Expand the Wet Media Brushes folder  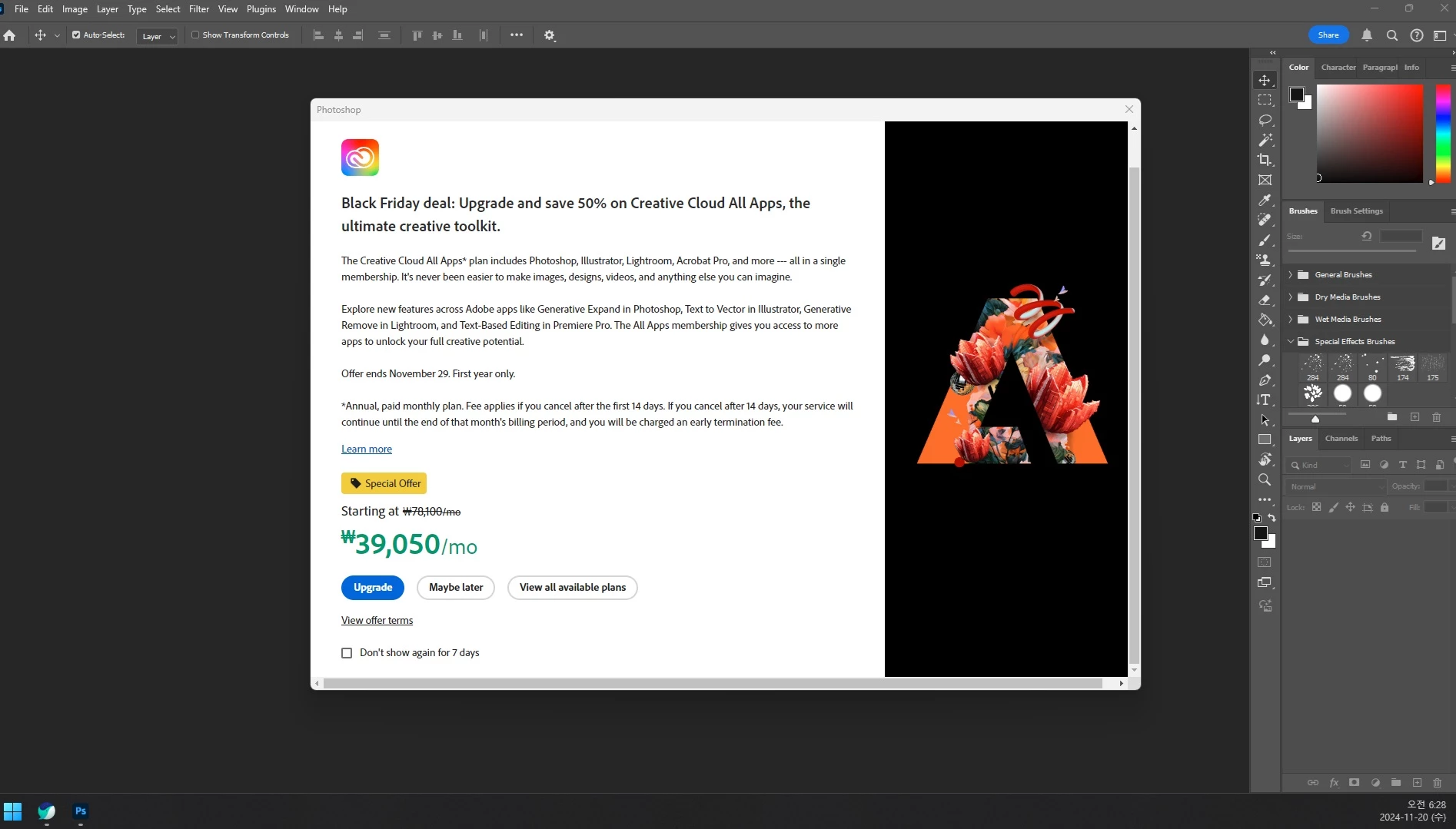pos(1290,319)
